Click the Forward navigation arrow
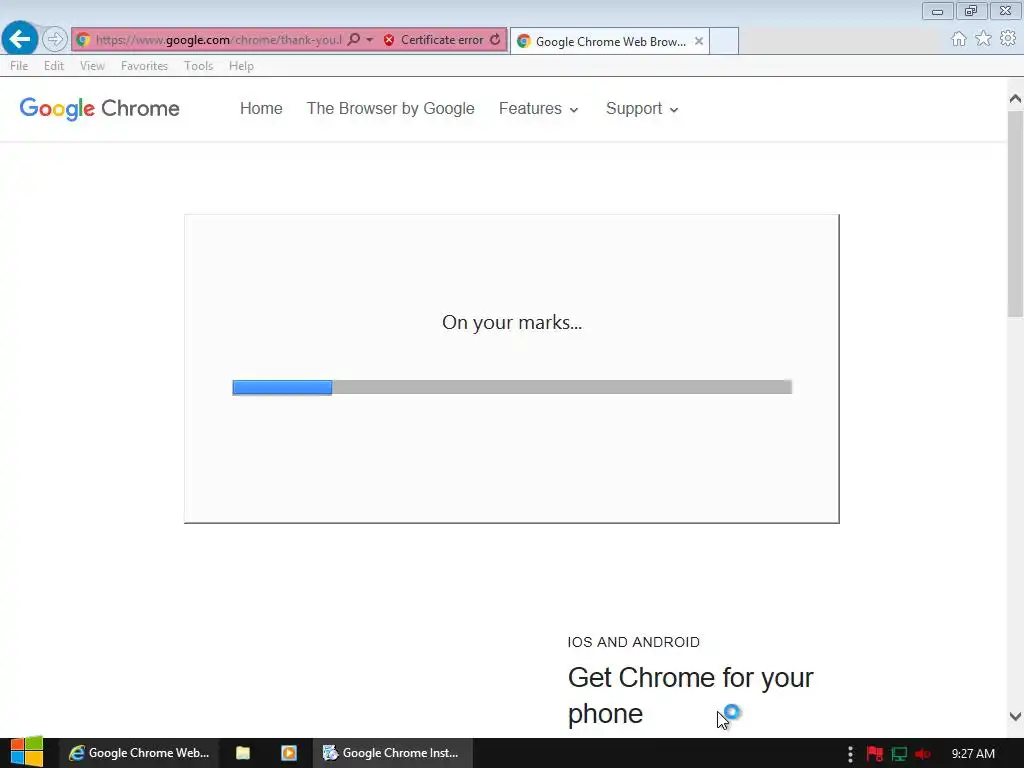The width and height of the screenshot is (1024, 768). coord(55,40)
